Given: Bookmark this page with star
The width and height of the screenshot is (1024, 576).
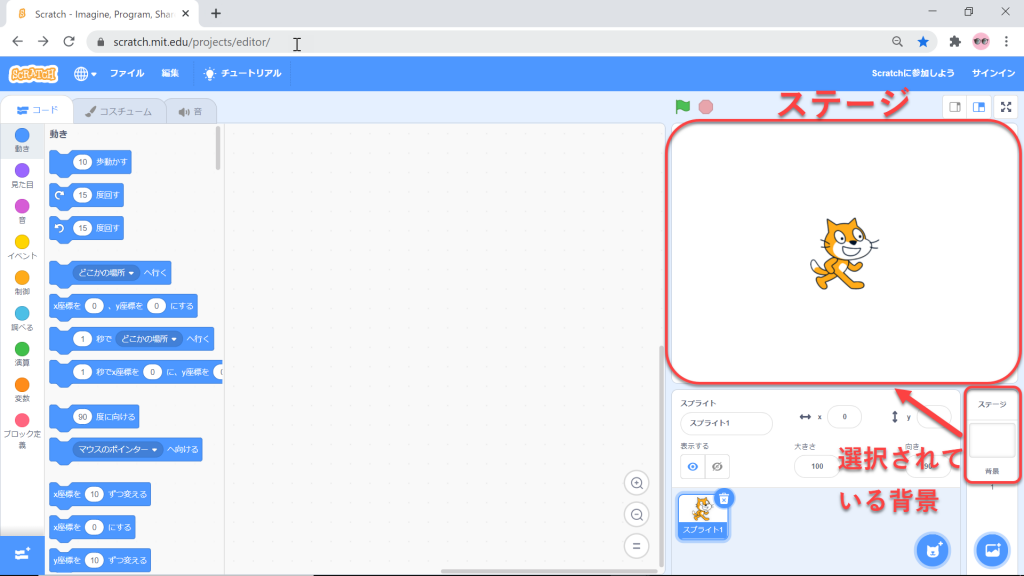Looking at the screenshot, I should tap(923, 42).
